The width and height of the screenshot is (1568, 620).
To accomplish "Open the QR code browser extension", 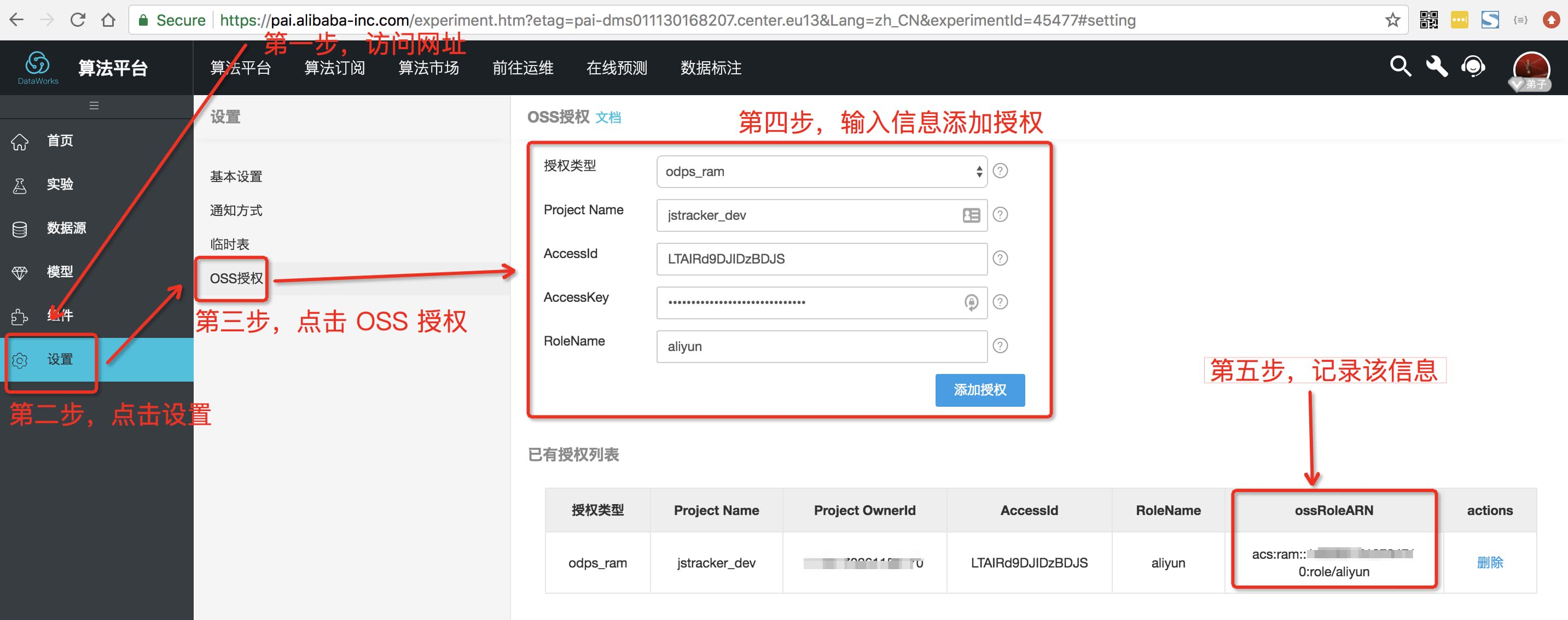I will tap(1428, 20).
